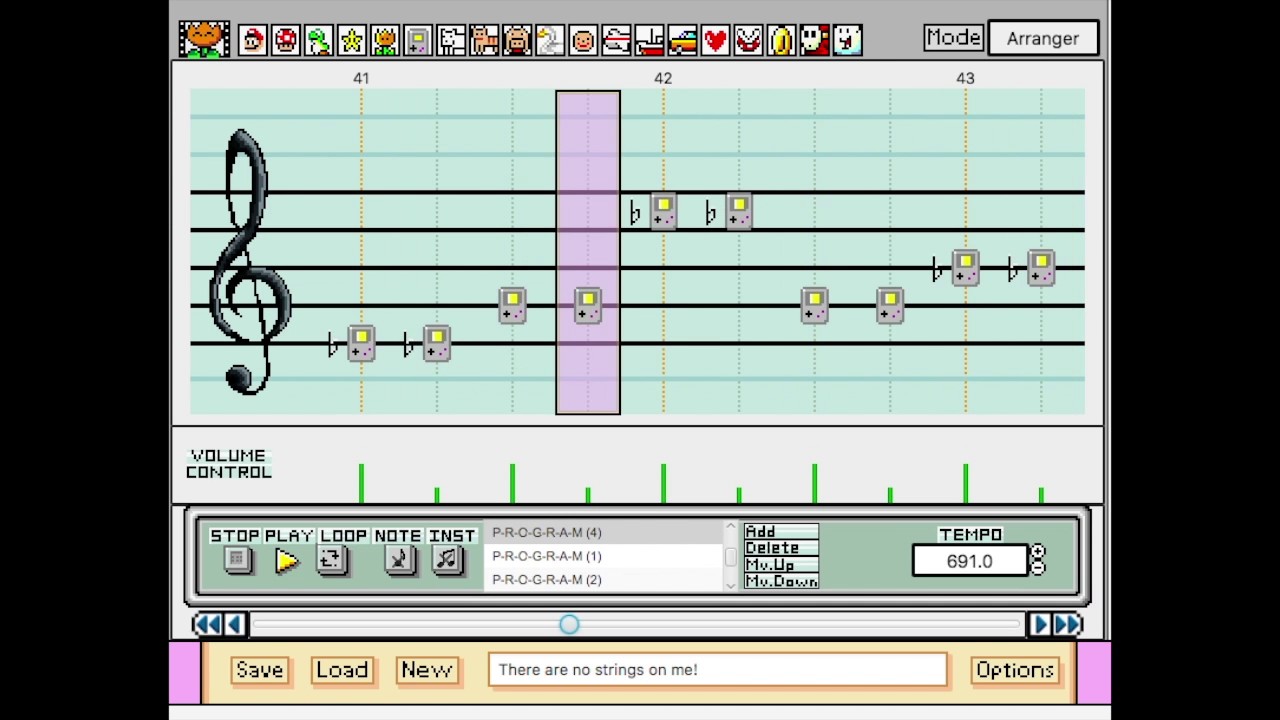1280x720 pixels.
Task: Select the Dog instrument icon
Action: pyautogui.click(x=451, y=40)
